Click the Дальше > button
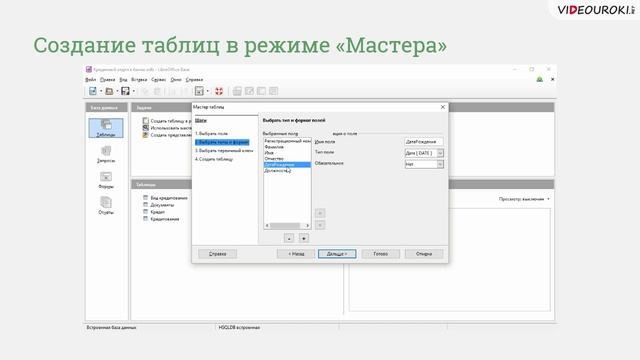This screenshot has width=640, height=360. pyautogui.click(x=337, y=254)
